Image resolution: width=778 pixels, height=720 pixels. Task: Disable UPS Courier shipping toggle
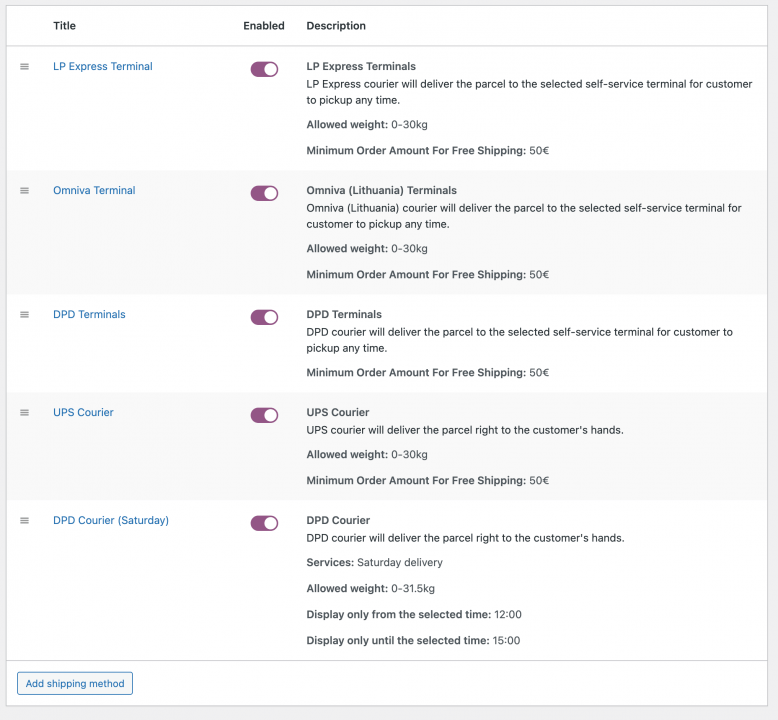click(264, 415)
